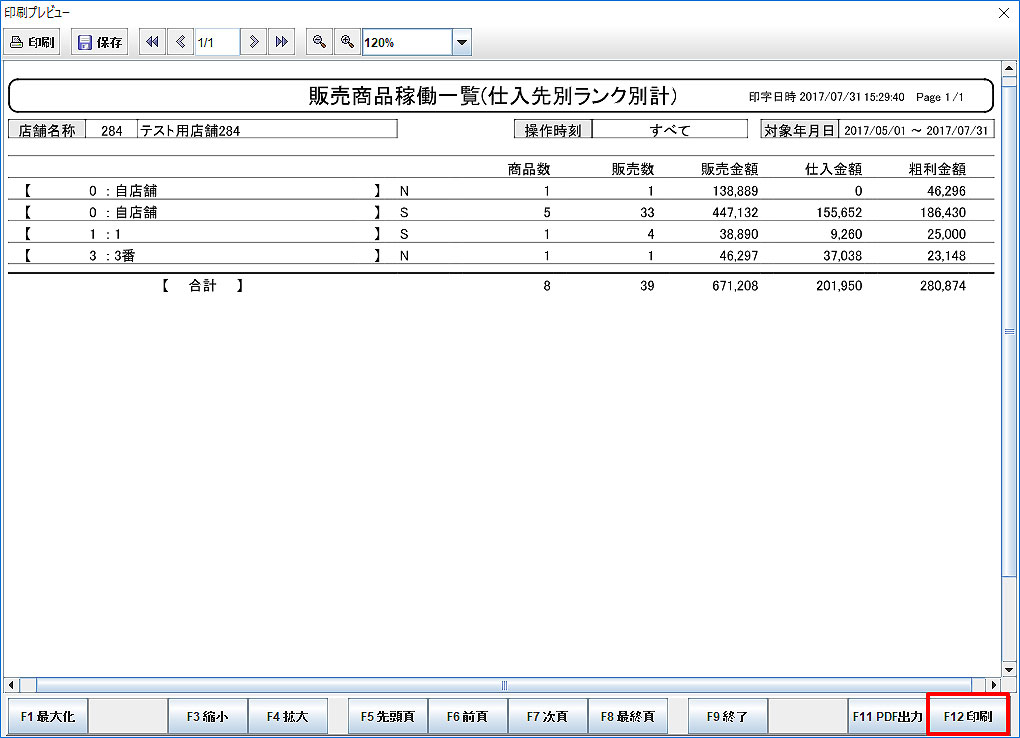
Task: Click the zoom out magnifier icon
Action: tap(319, 42)
